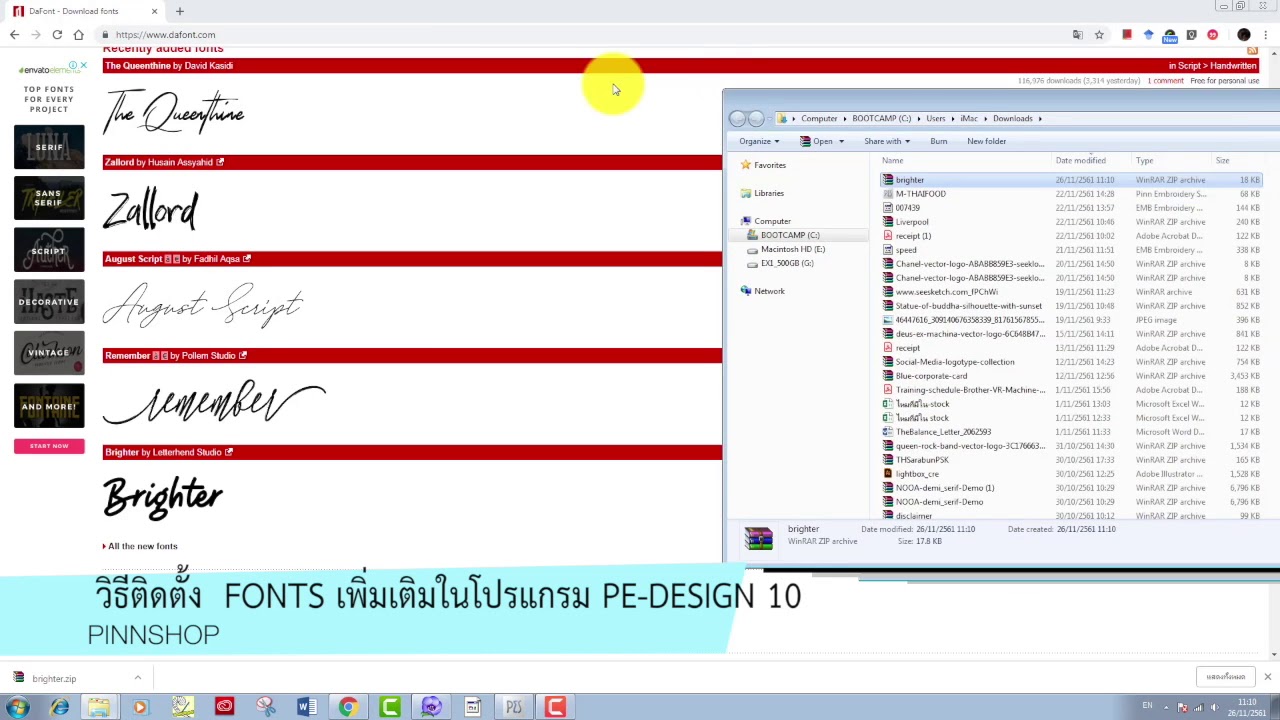Select Libraries in Explorer sidebar
1280x720 pixels.
tap(769, 193)
